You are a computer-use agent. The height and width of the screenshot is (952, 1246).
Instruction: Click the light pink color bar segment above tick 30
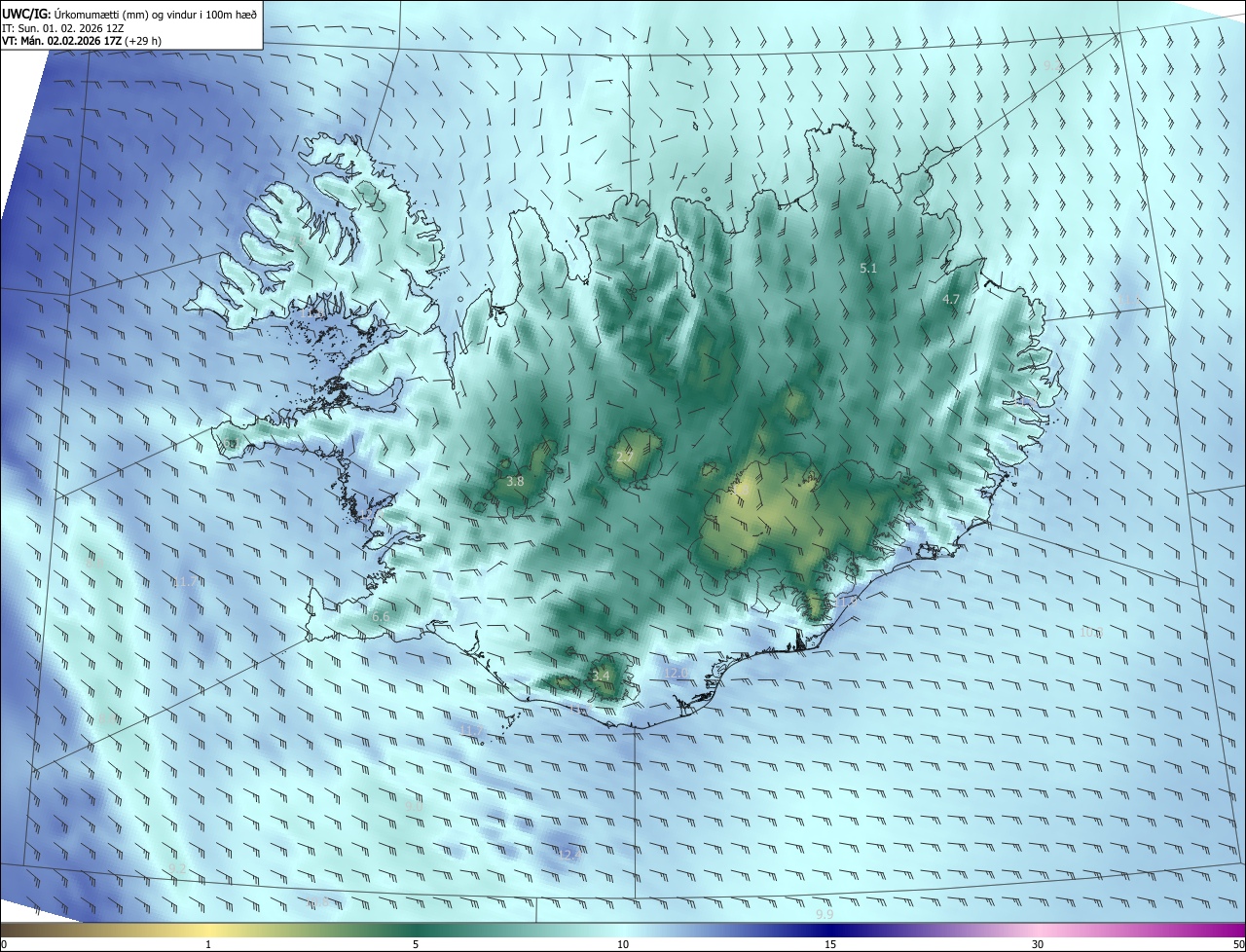[x=1038, y=930]
